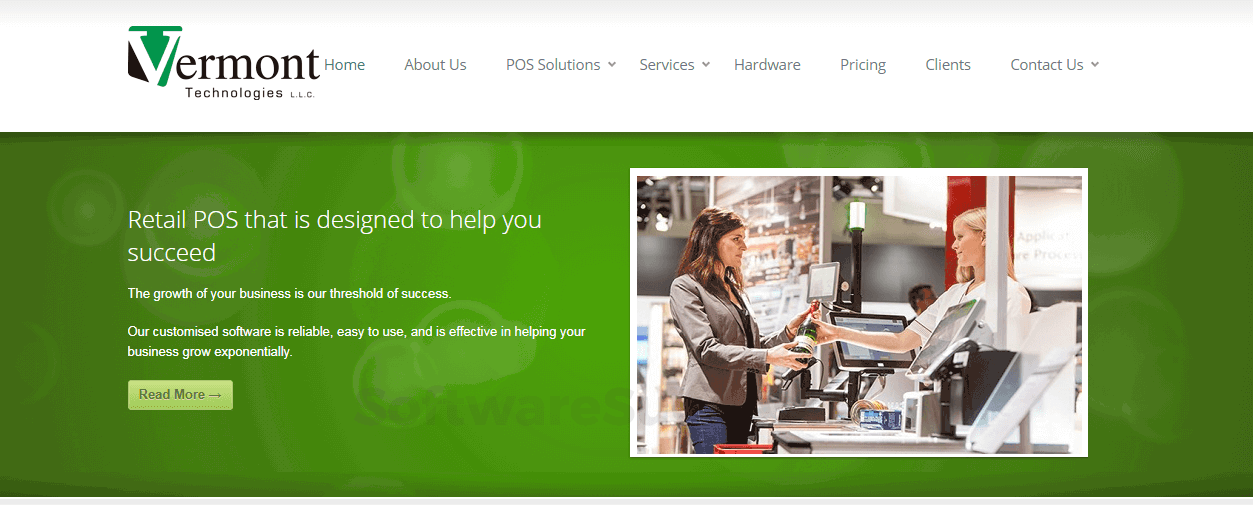Click the Vermont Technologies logo

(224, 62)
